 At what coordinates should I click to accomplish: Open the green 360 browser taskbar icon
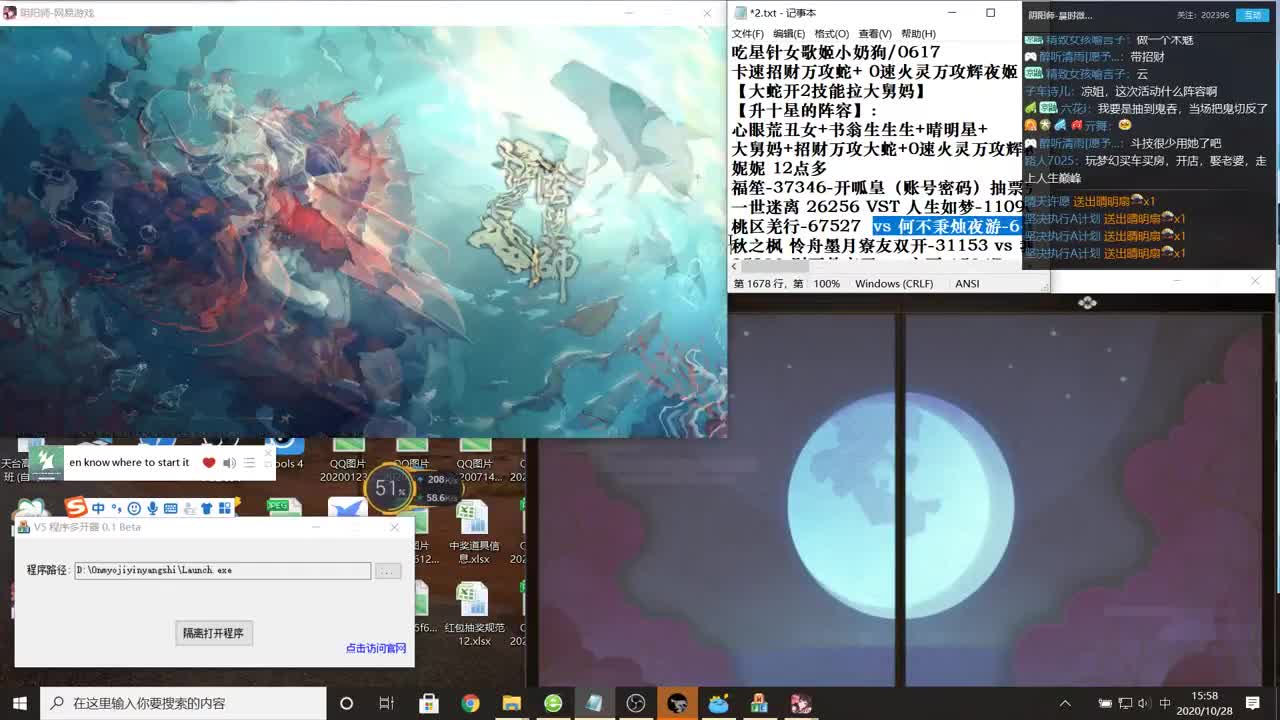553,703
